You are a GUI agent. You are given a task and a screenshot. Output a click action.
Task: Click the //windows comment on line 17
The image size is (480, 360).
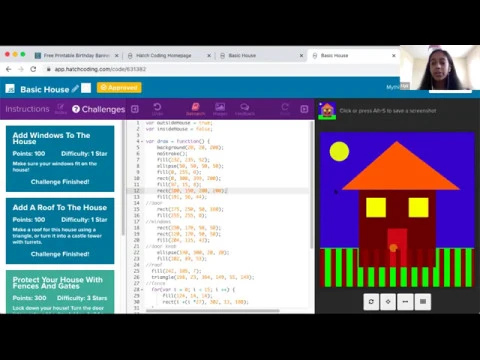[x=158, y=222]
